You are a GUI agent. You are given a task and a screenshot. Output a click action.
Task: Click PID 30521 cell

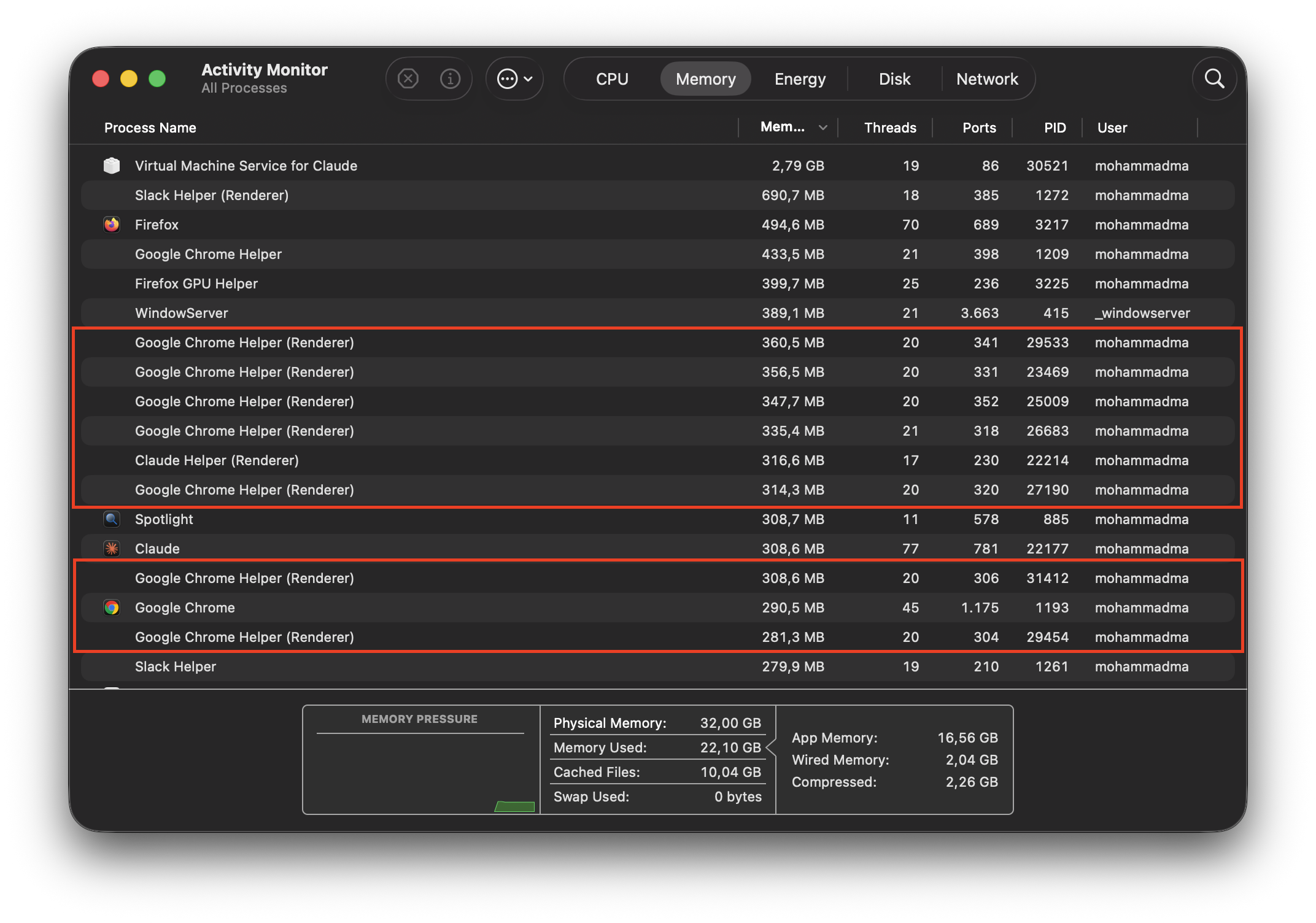(x=1047, y=166)
